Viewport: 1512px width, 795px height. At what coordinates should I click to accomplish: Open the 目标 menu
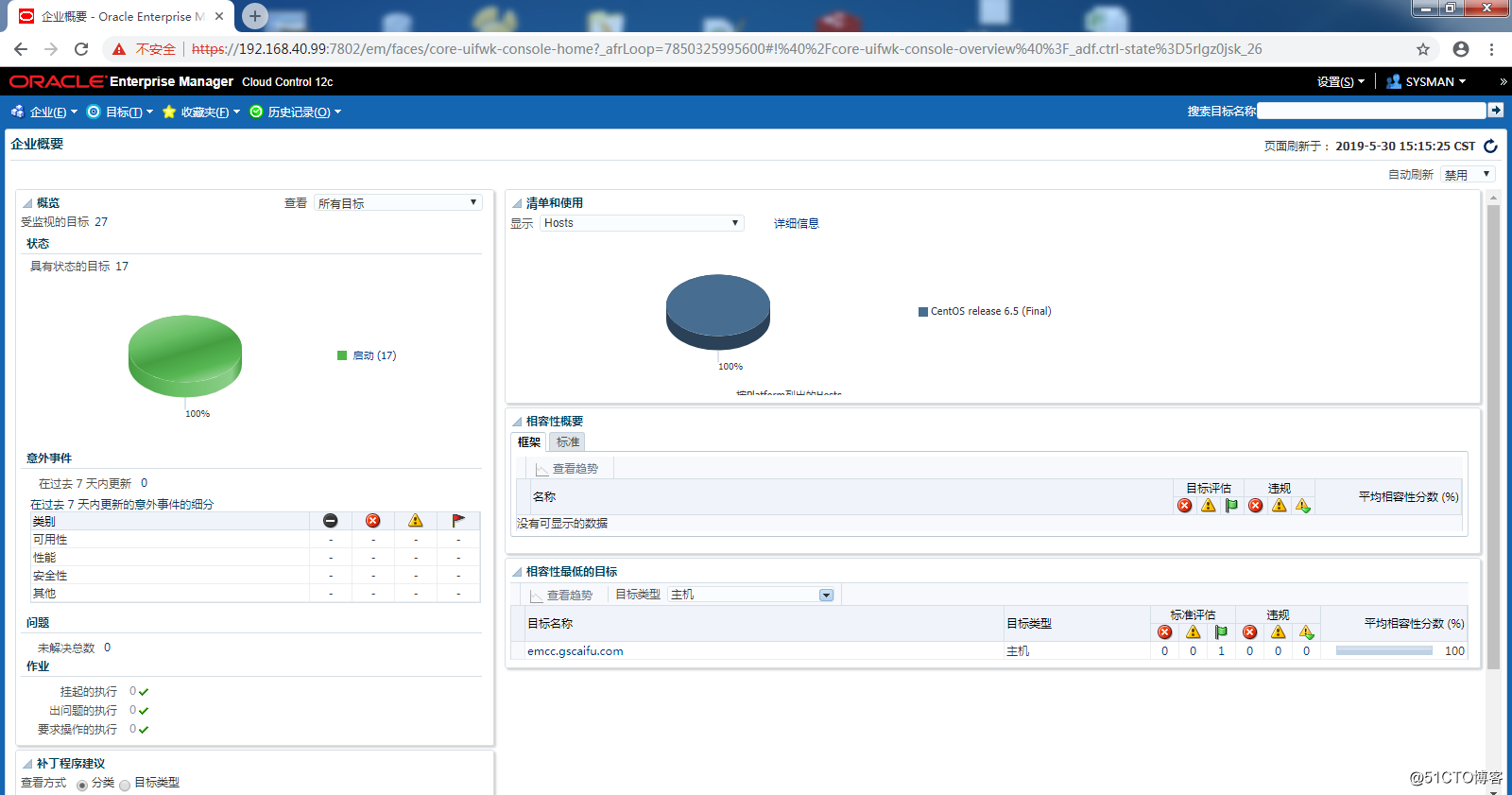(120, 112)
